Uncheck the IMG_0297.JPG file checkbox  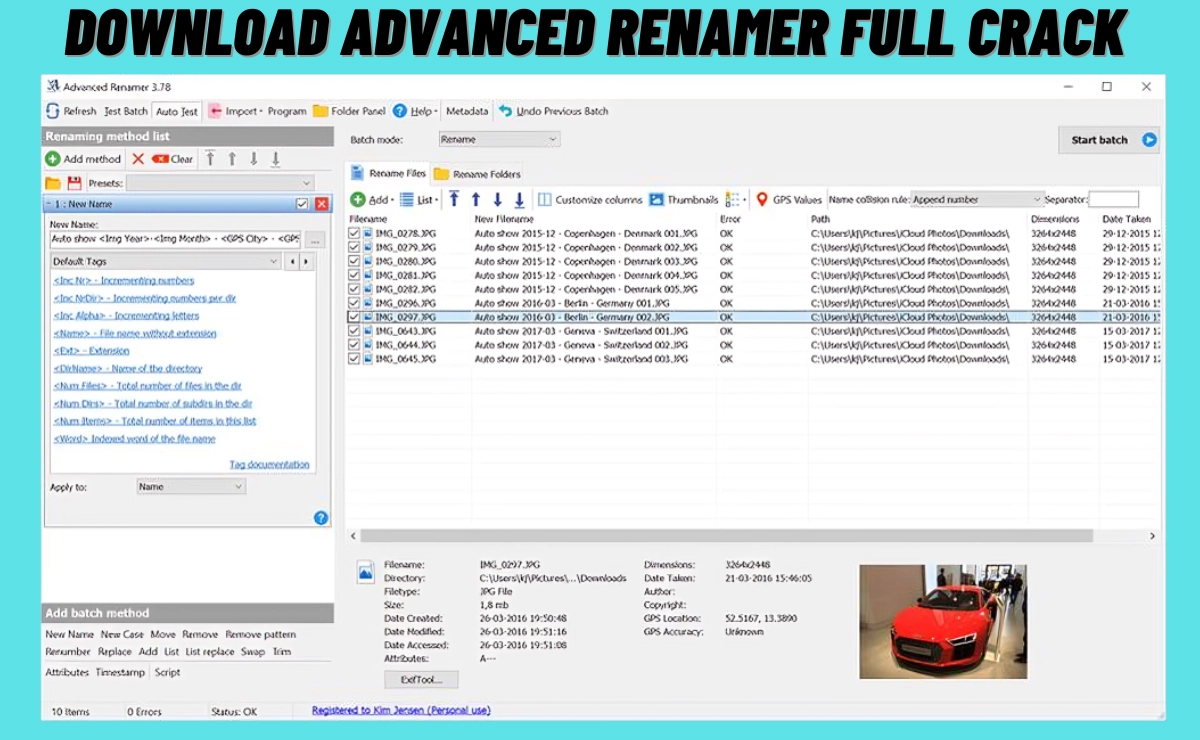[353, 317]
